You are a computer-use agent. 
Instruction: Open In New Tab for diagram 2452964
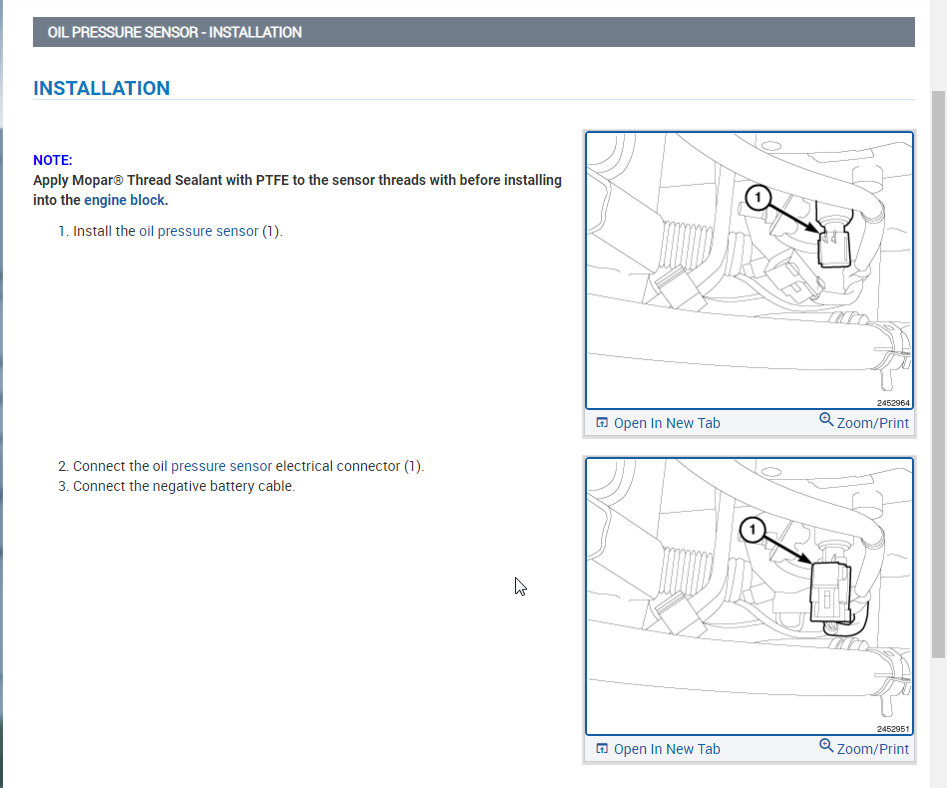[667, 423]
